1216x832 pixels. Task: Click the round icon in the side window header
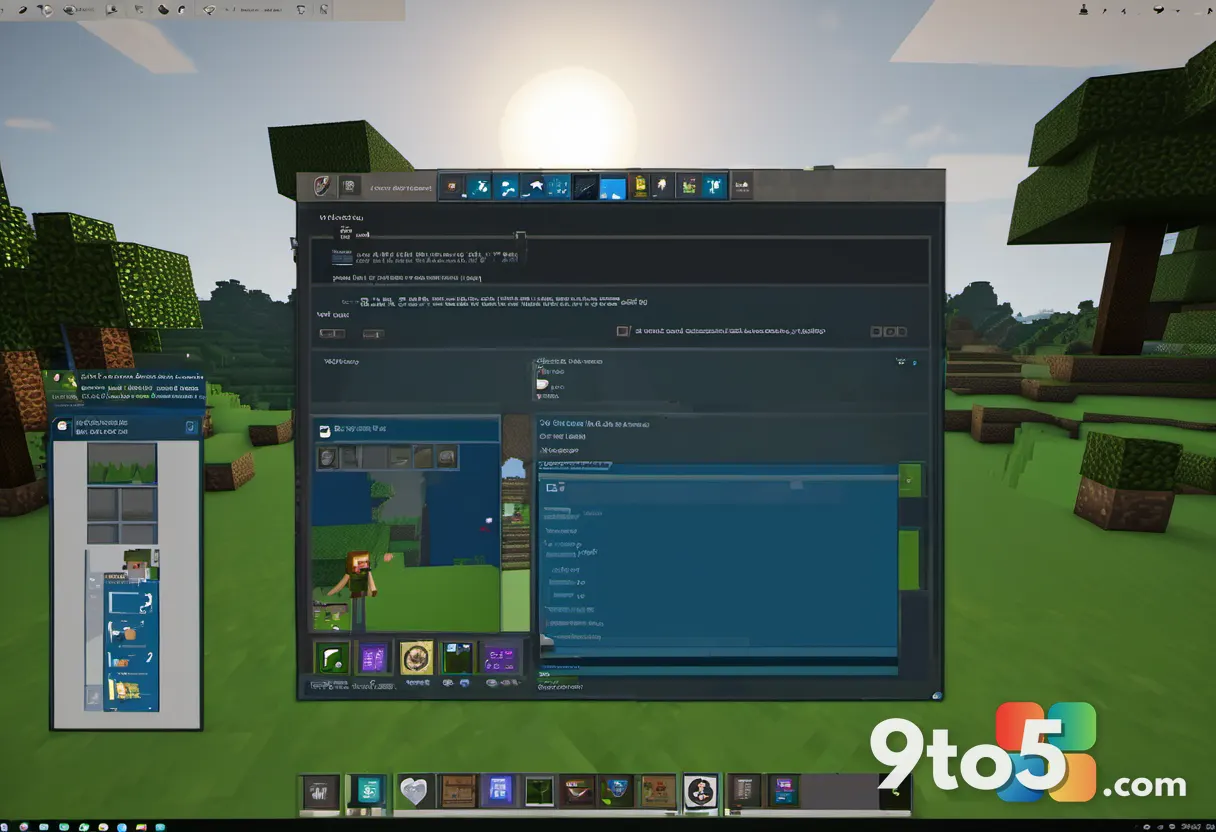63,427
